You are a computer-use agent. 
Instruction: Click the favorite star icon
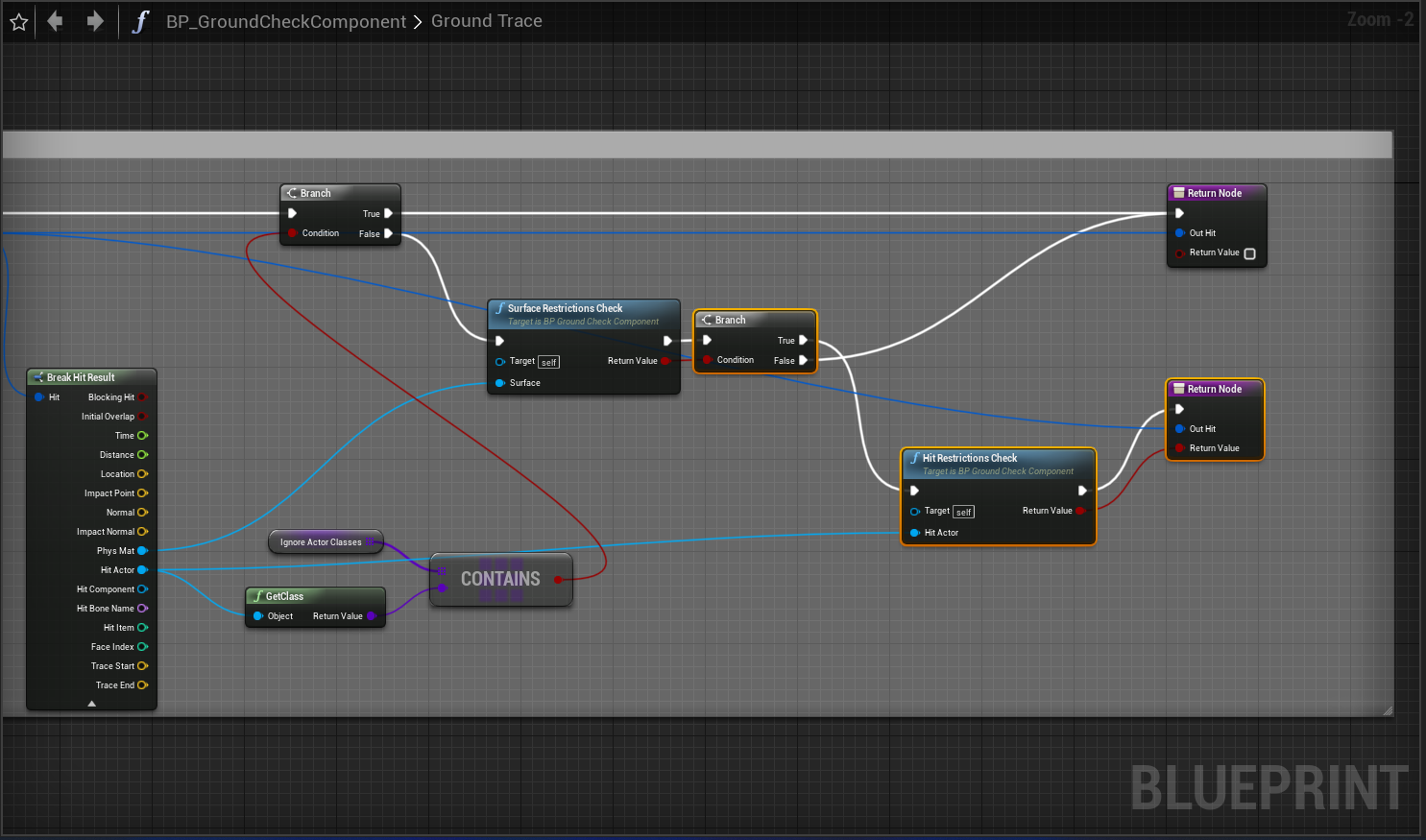coord(18,21)
